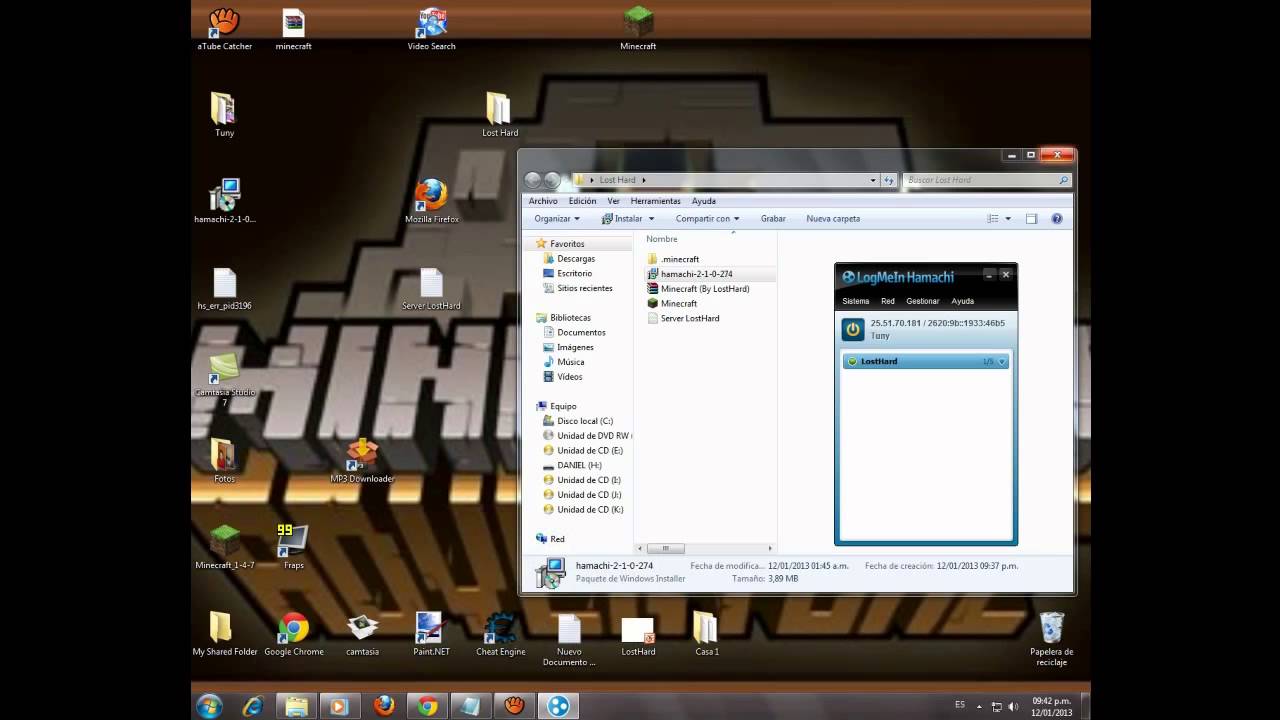Open Windows Media Player taskbar icon
Viewport: 1280px width, 720px height.
point(339,705)
